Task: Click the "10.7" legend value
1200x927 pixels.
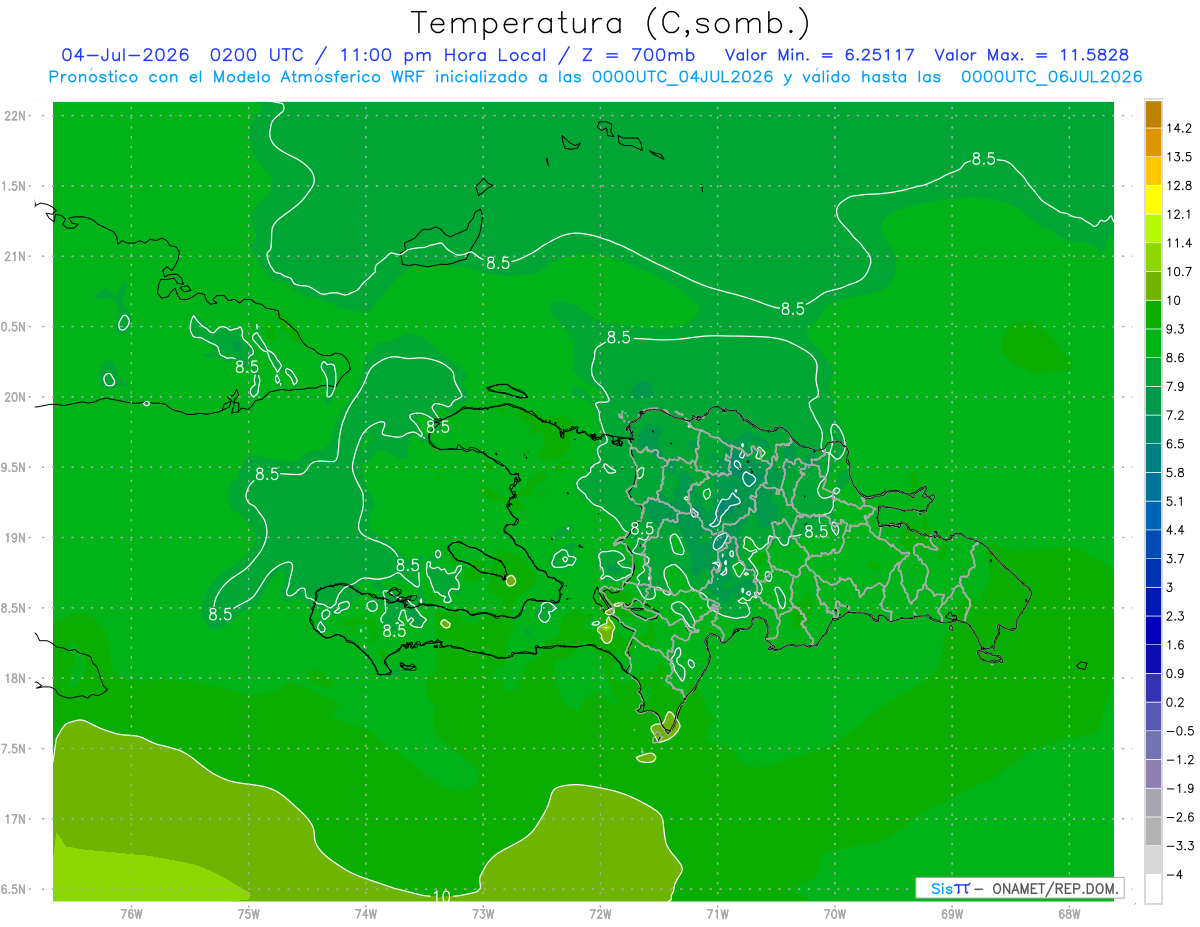Action: (1179, 272)
